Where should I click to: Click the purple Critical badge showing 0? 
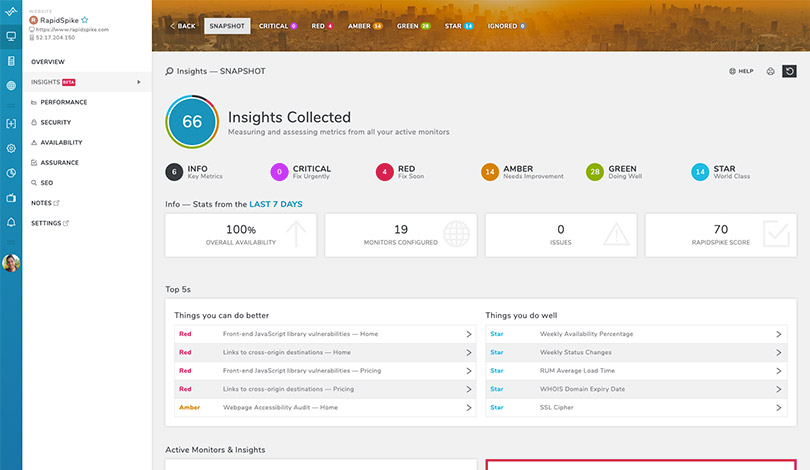click(279, 172)
